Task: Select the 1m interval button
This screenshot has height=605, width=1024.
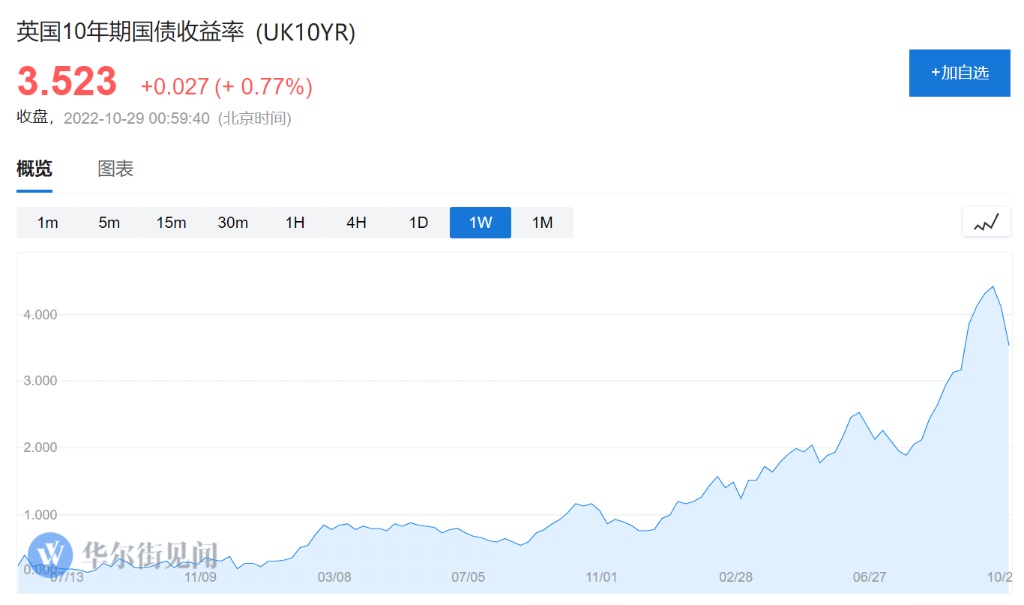Action: point(47,222)
